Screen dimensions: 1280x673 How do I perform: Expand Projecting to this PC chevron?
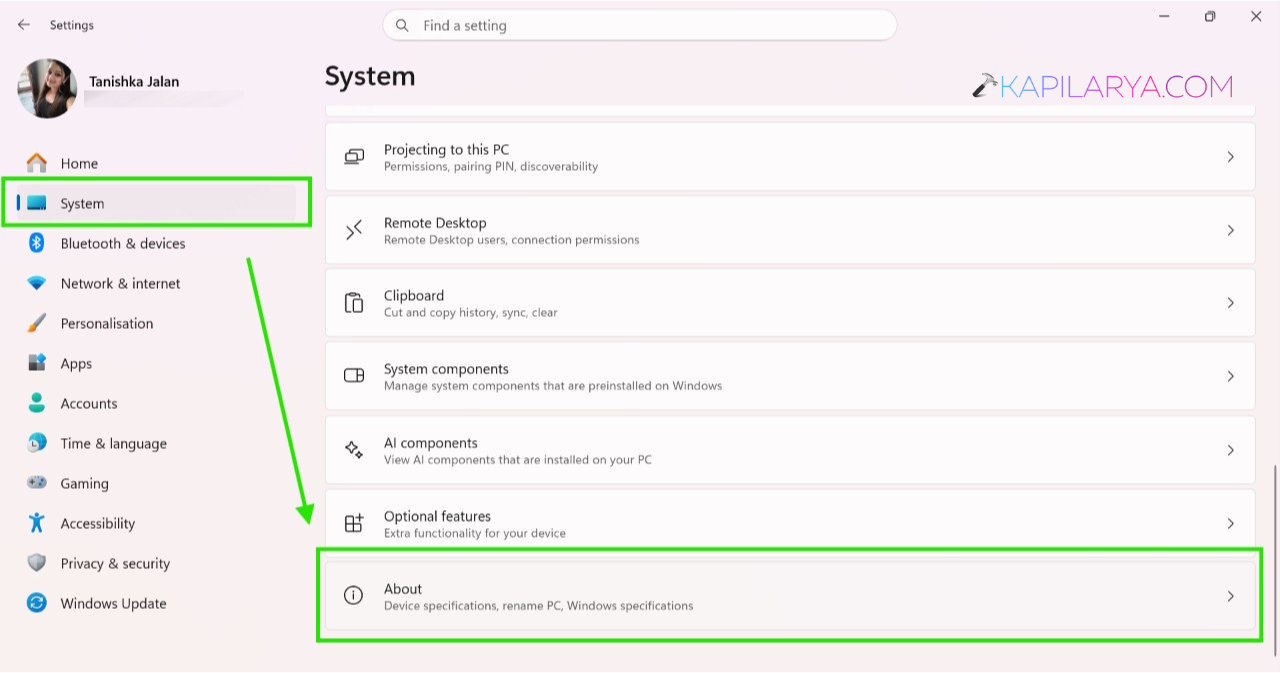pyautogui.click(x=1231, y=157)
